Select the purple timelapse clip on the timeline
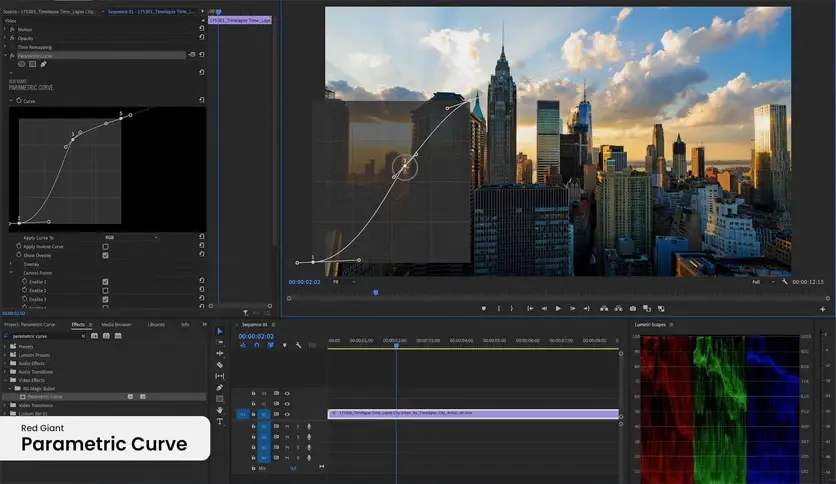The image size is (836, 484). point(472,413)
